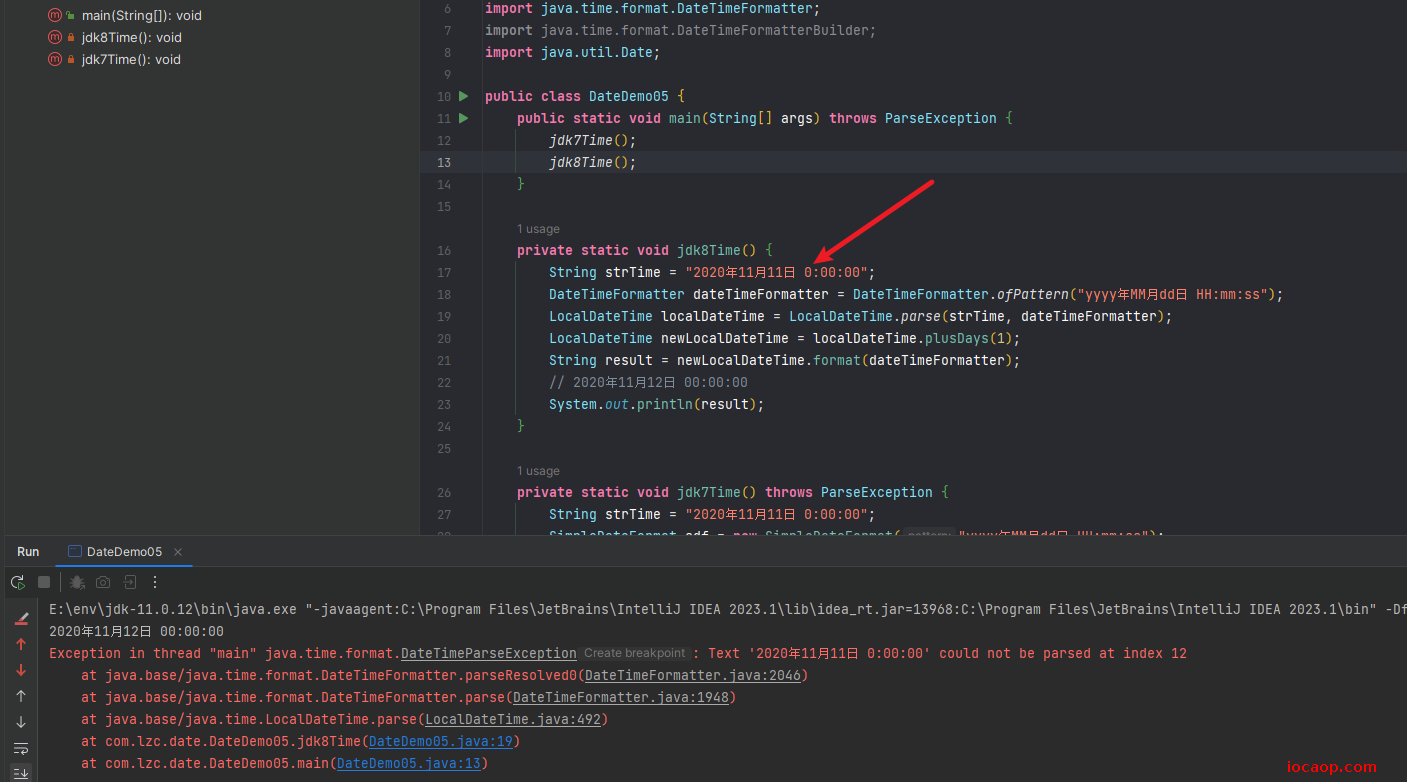Click the red down arrow beside console

[x=21, y=670]
